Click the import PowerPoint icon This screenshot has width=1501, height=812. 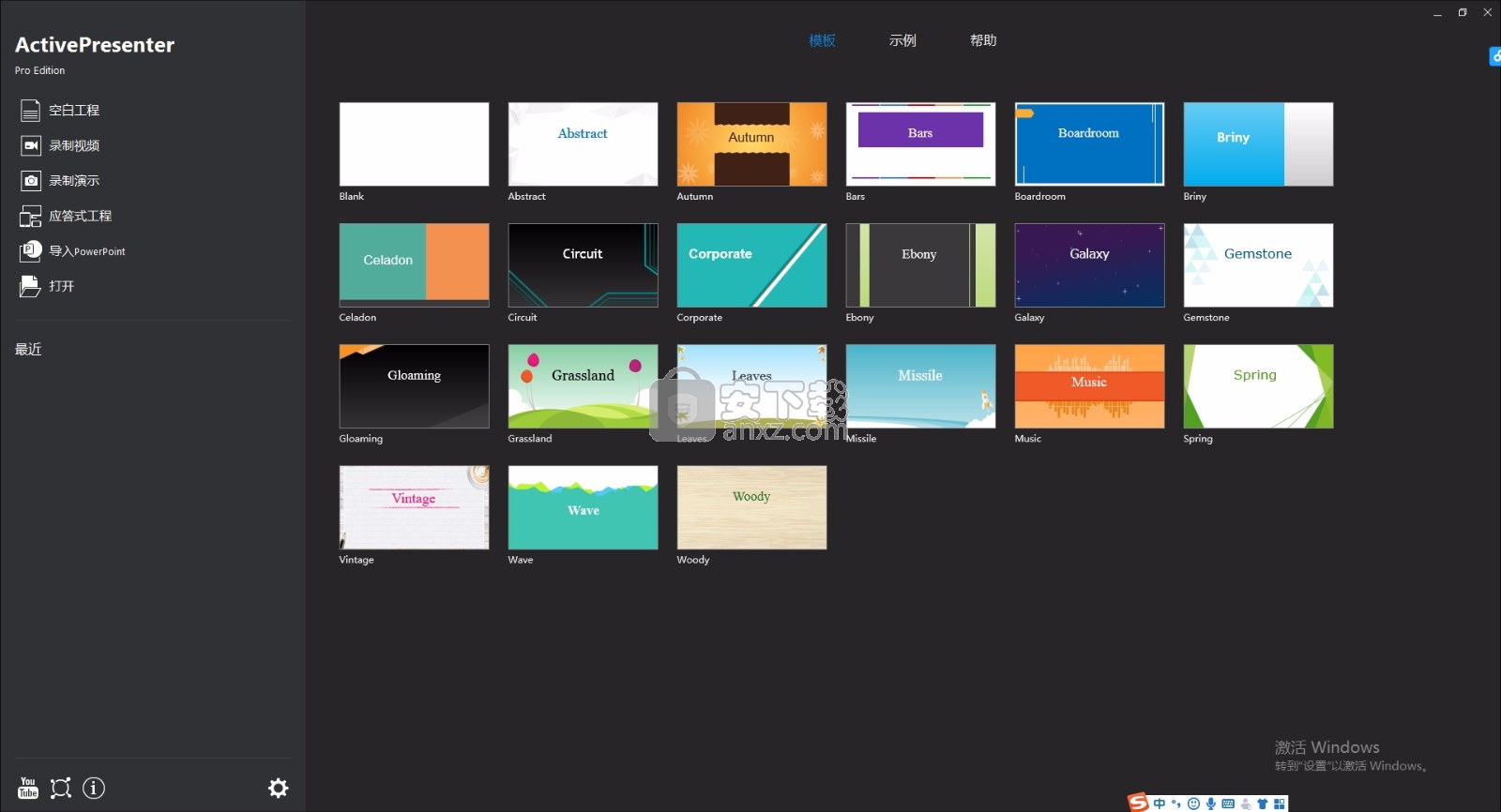[30, 251]
